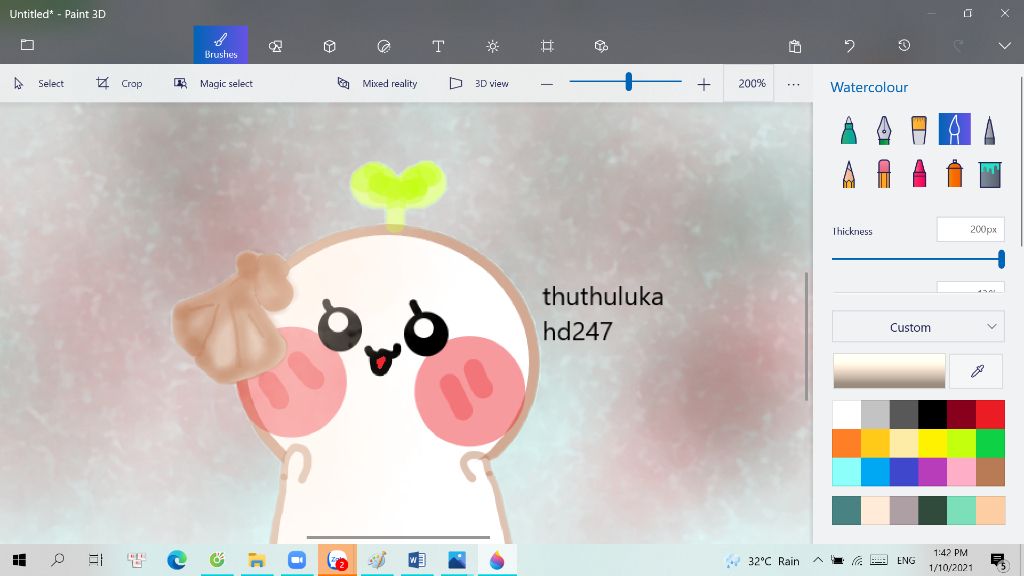Click the Paste icon

[795, 46]
